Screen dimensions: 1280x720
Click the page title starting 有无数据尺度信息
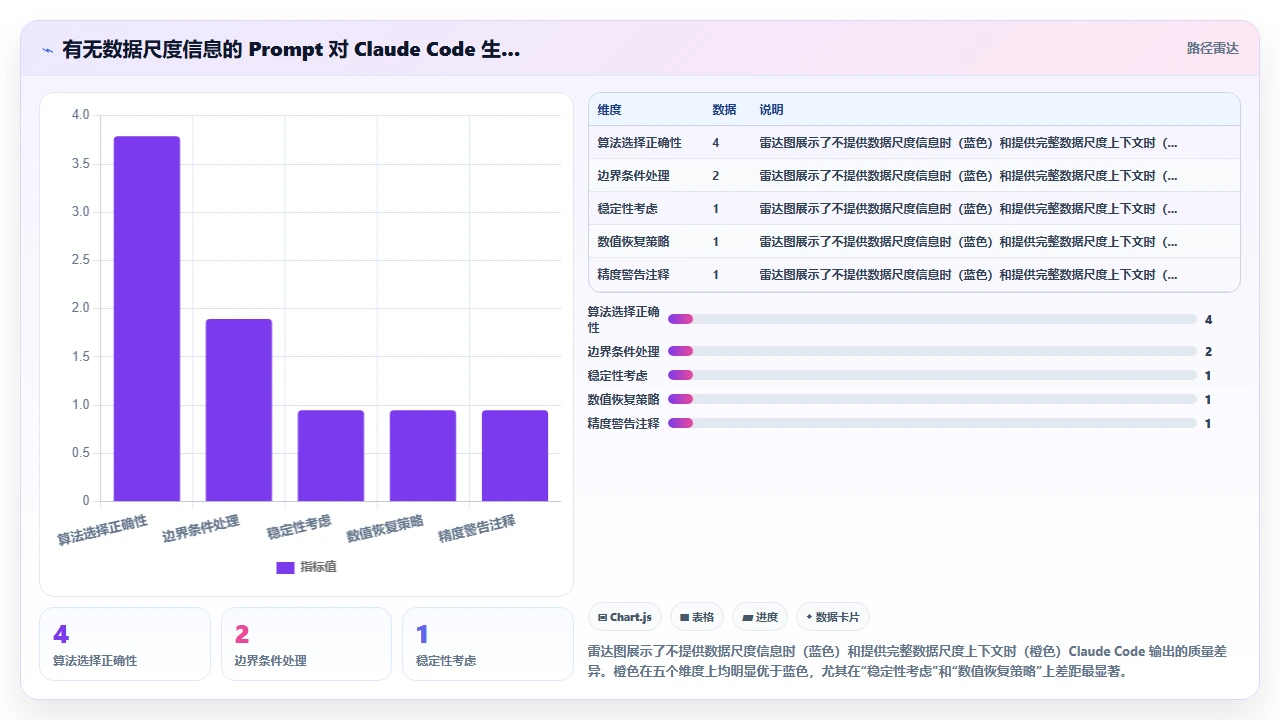pyautogui.click(x=291, y=49)
